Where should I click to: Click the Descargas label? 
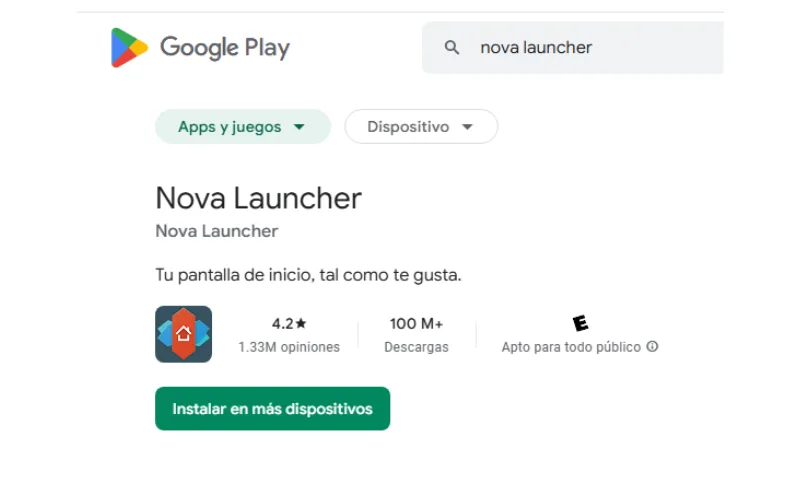click(x=416, y=347)
